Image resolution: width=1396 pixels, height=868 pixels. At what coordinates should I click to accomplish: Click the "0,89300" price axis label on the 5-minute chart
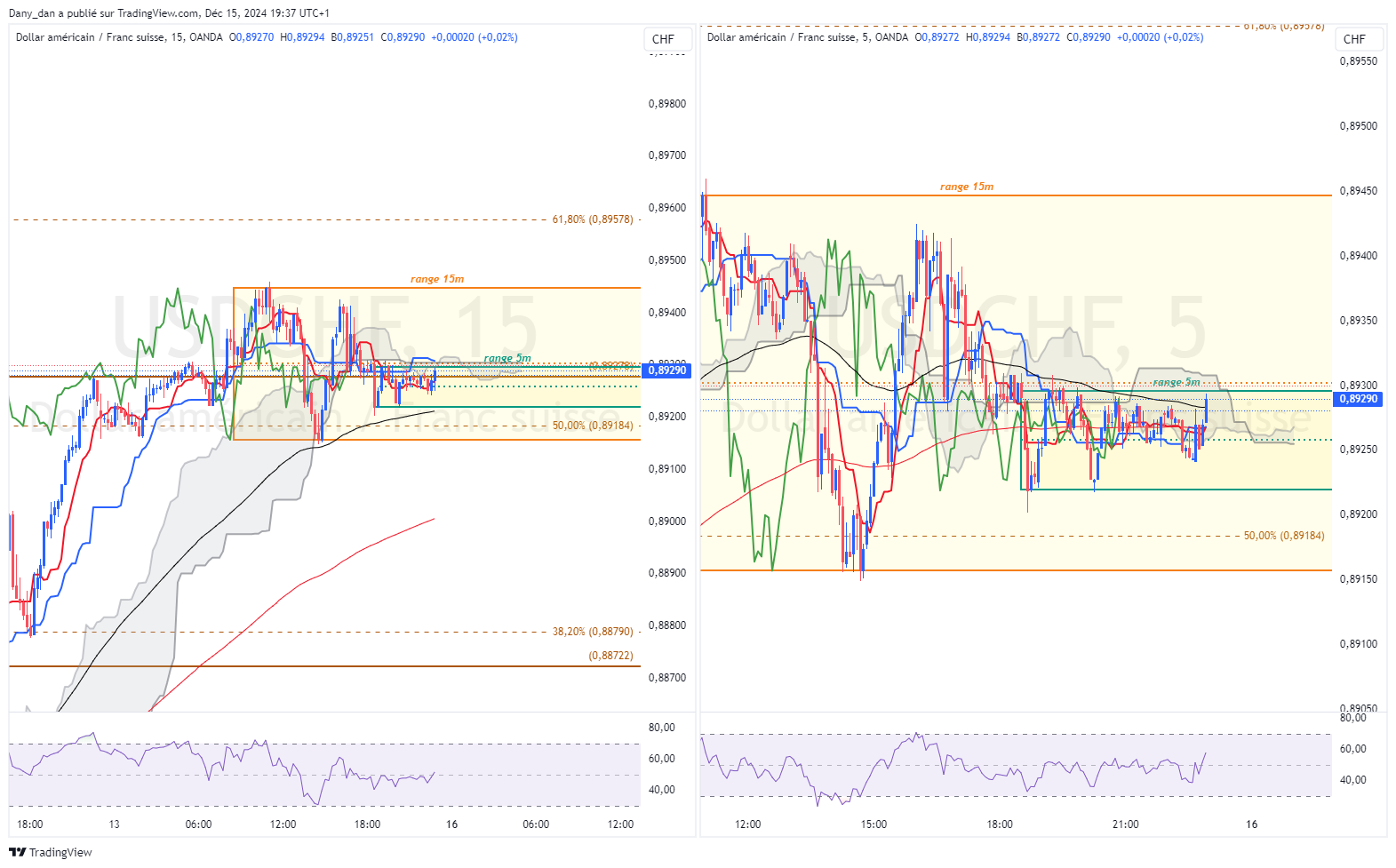pos(1359,386)
